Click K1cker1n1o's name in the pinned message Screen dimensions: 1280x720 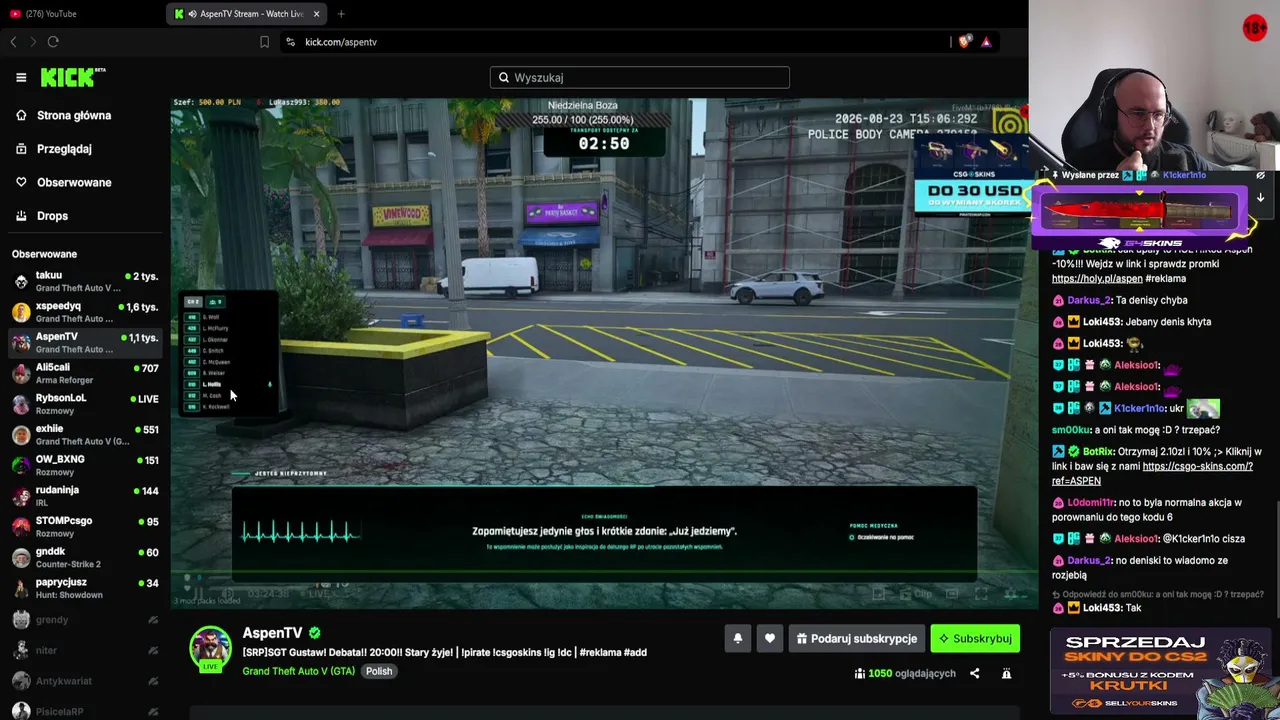coord(1184,175)
